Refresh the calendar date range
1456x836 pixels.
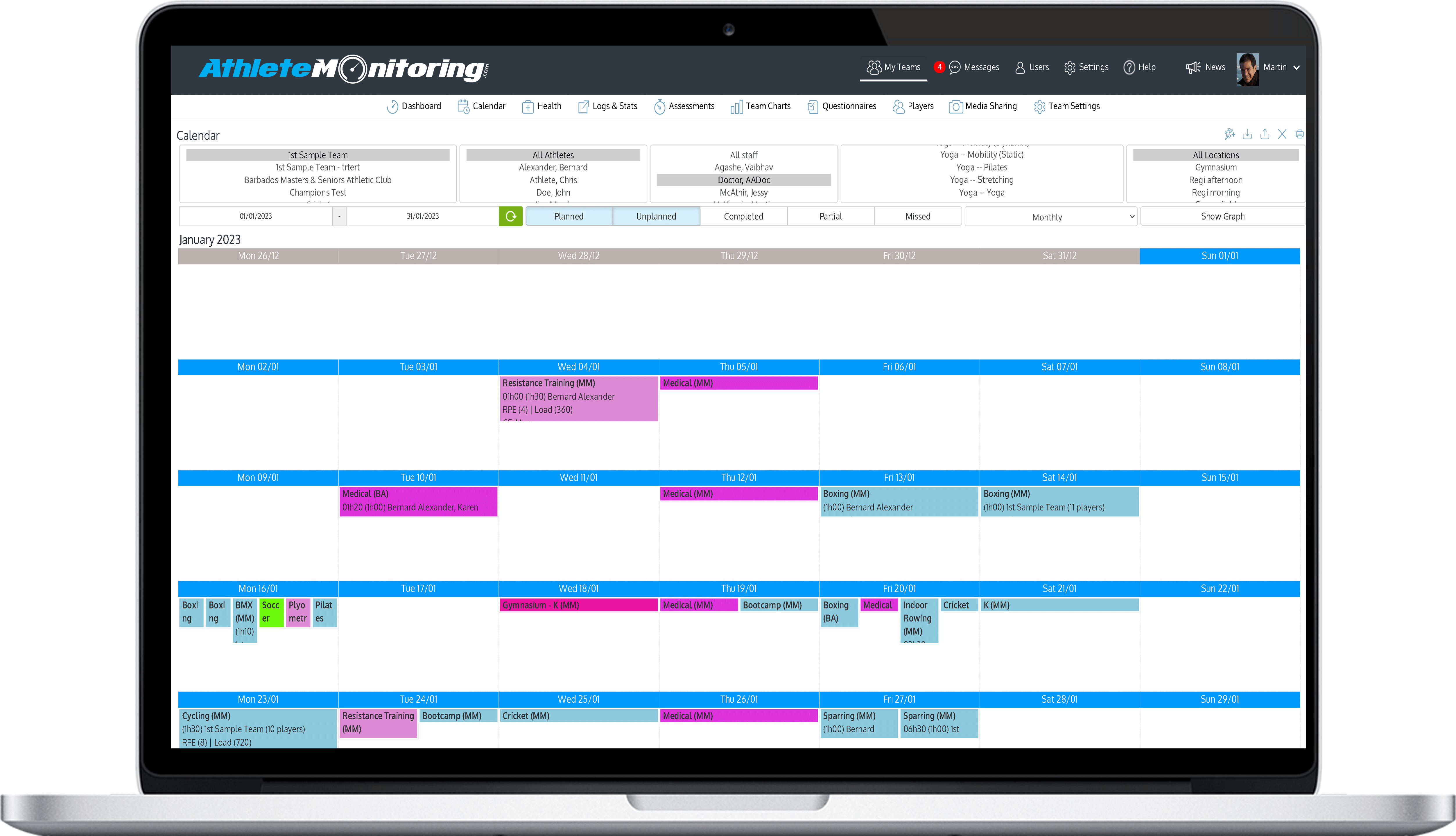511,216
